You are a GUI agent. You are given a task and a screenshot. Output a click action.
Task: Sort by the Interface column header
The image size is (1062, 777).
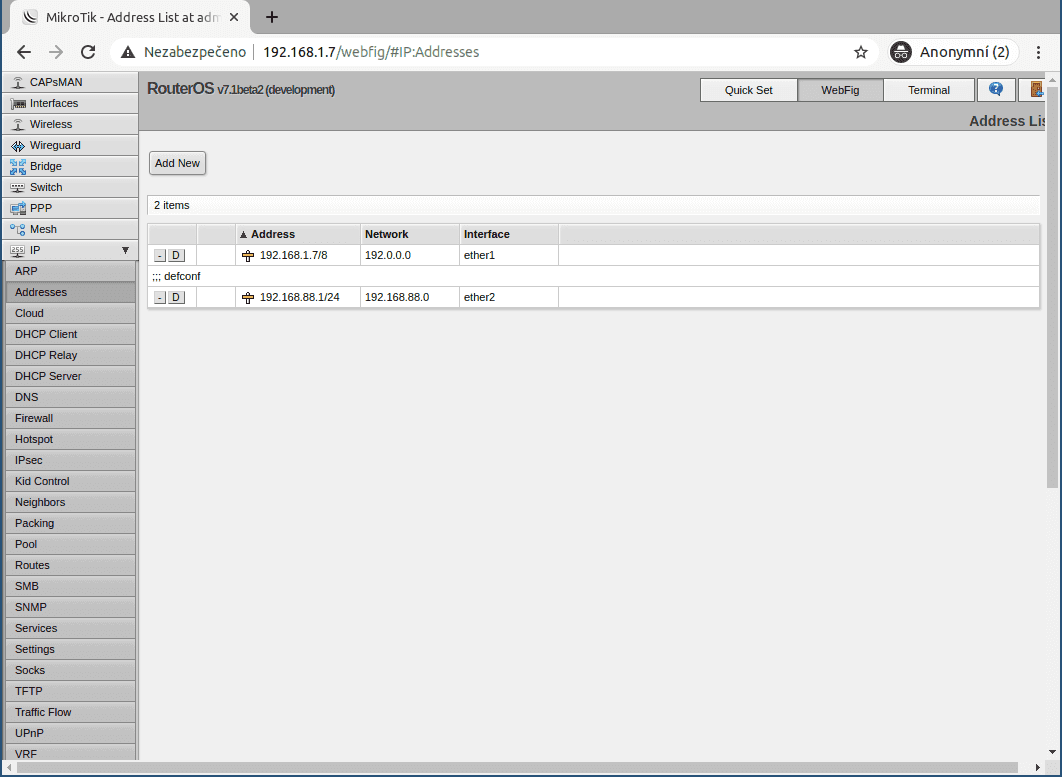(x=509, y=234)
